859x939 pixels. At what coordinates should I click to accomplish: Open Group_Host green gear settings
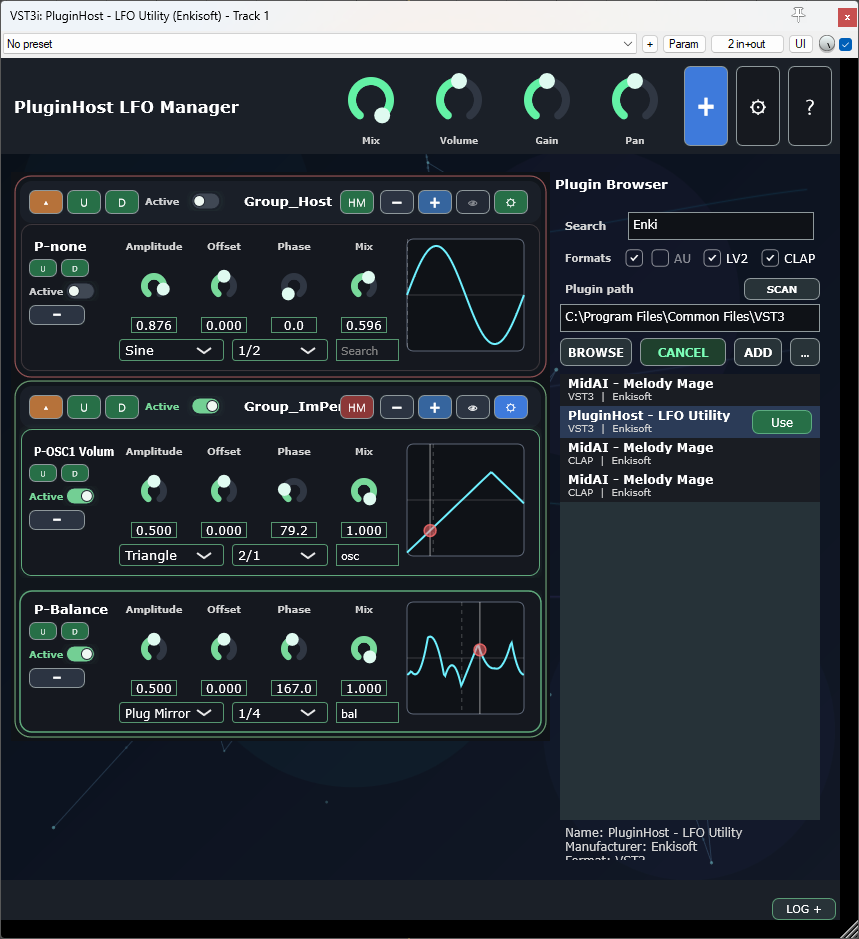(510, 202)
